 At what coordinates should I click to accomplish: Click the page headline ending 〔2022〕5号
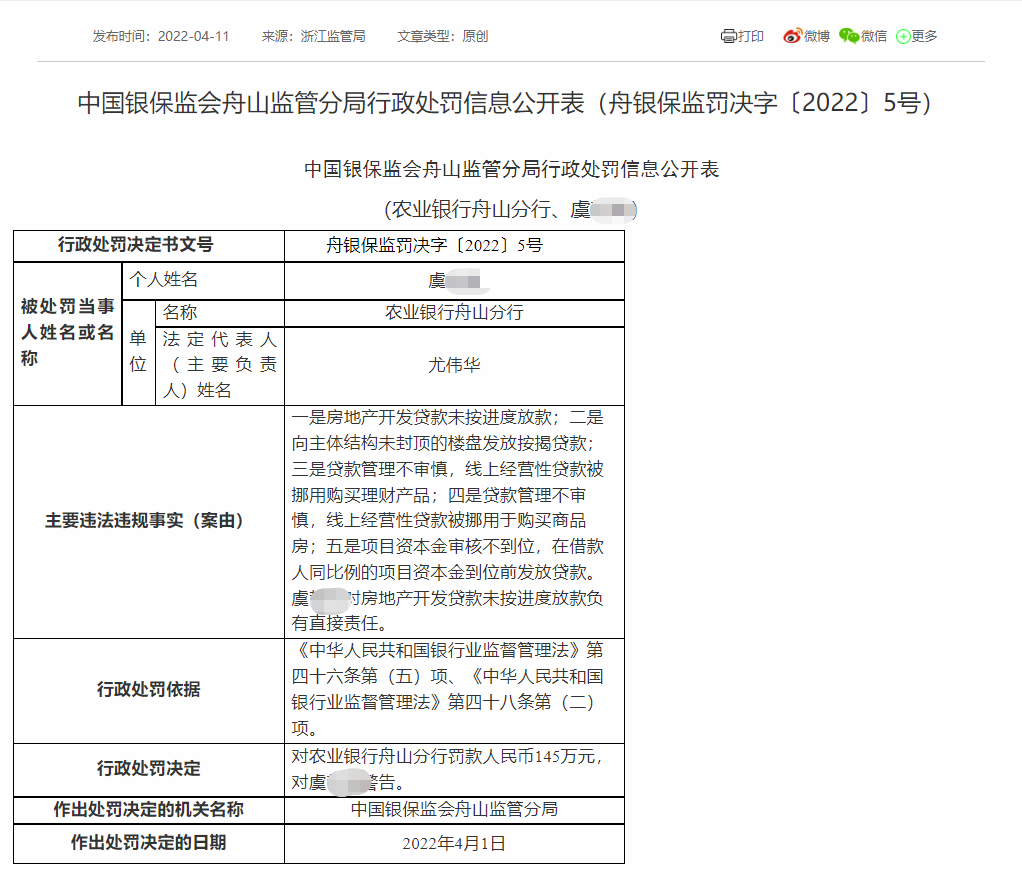505,103
